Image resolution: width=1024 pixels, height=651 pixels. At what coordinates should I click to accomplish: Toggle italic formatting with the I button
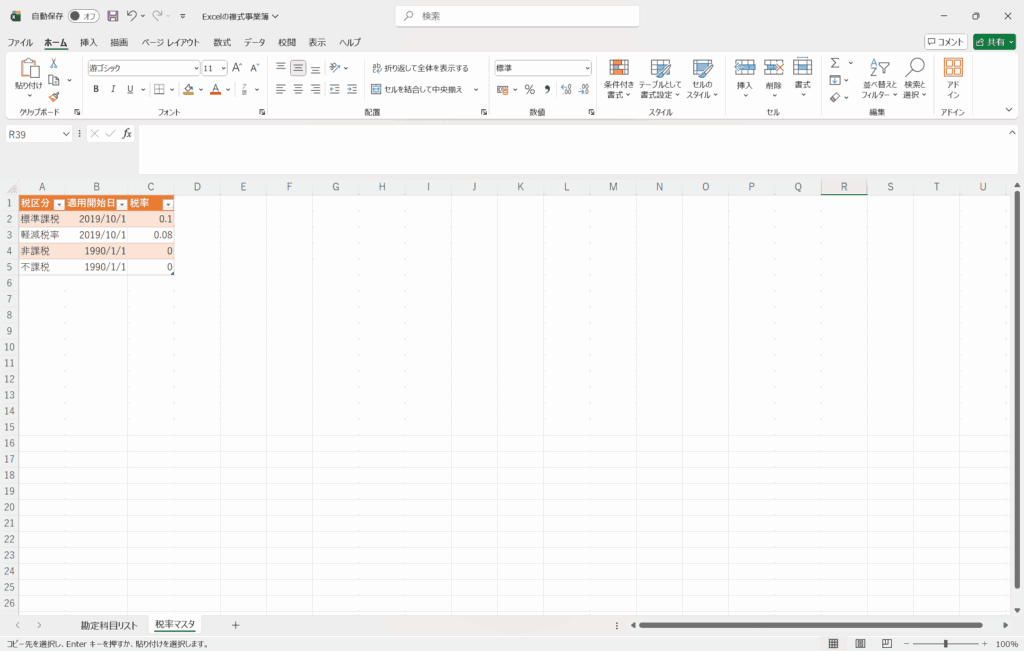[x=113, y=89]
